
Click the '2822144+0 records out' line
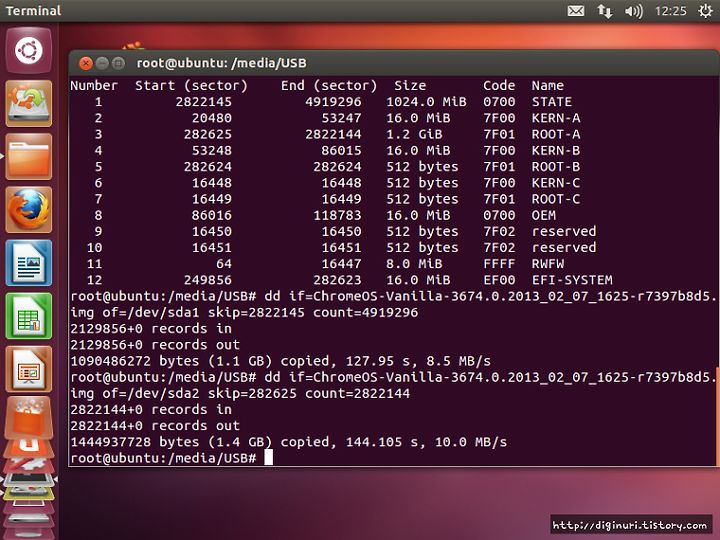coord(155,425)
